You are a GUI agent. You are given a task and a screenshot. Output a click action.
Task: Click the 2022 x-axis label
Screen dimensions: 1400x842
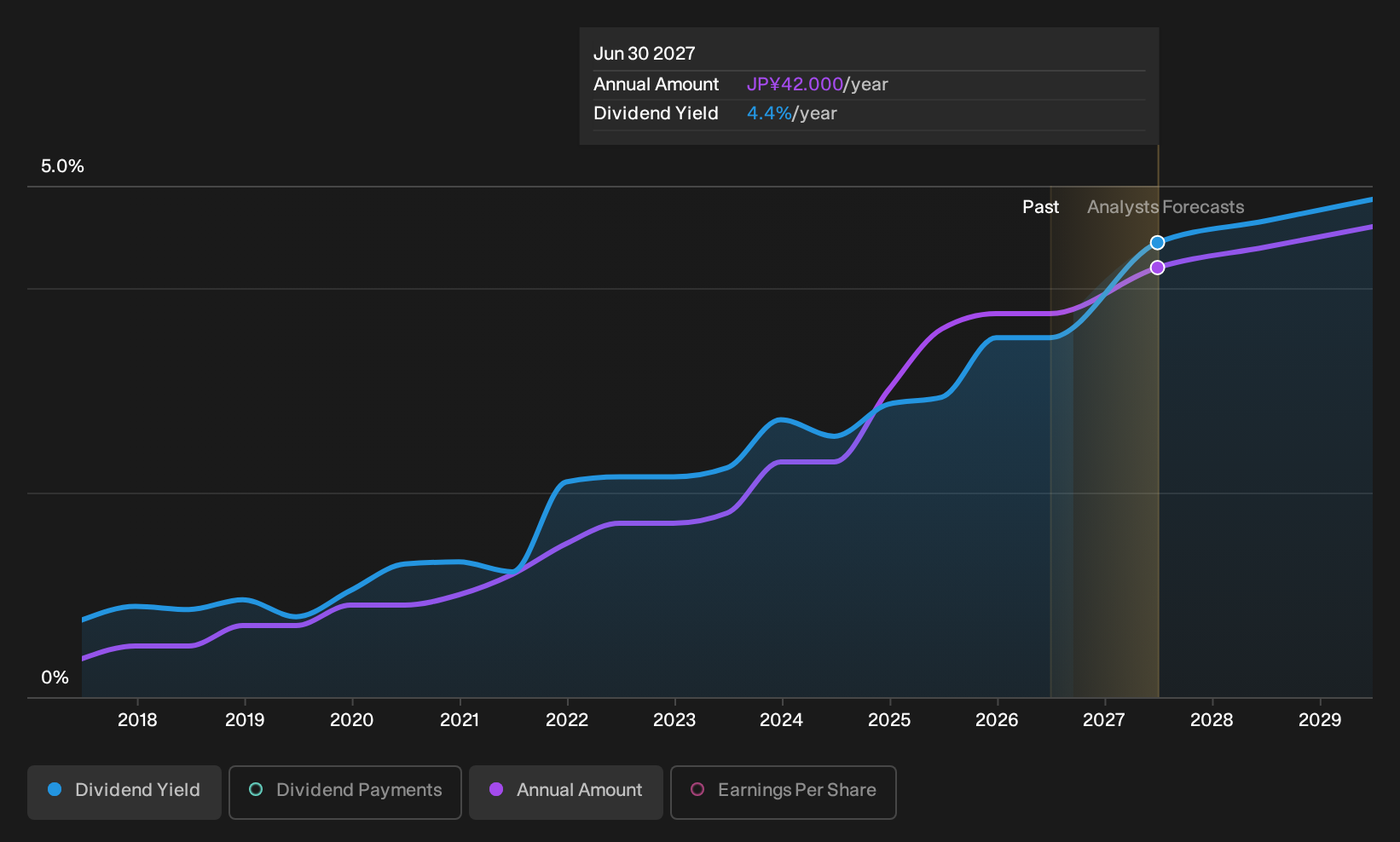coord(567,720)
